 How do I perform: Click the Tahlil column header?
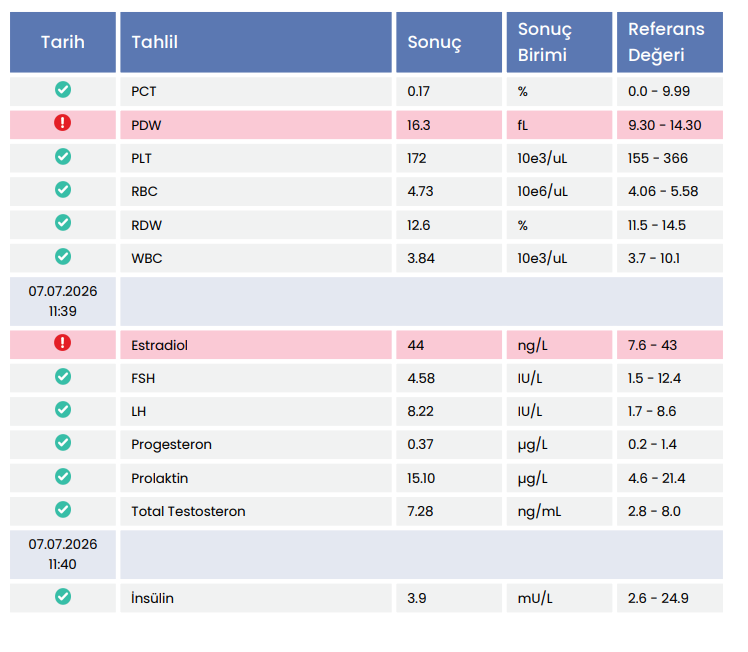(256, 42)
